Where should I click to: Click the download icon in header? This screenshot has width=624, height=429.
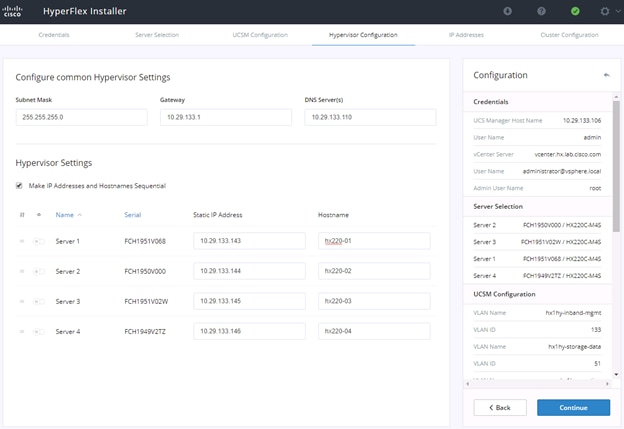(x=507, y=11)
